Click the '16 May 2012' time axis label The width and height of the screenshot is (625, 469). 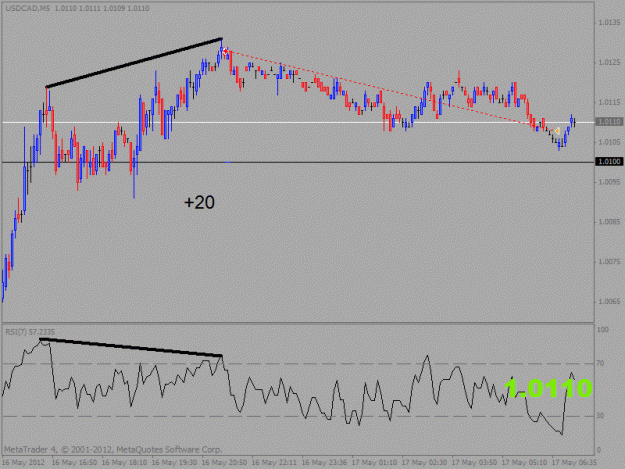[x=23, y=463]
